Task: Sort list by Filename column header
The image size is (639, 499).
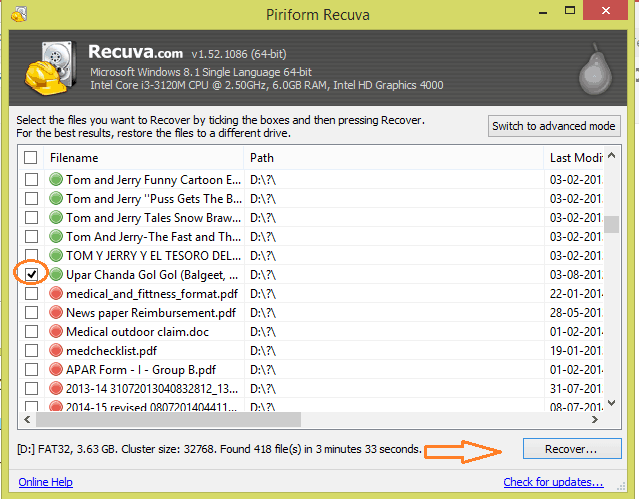Action: tap(143, 158)
